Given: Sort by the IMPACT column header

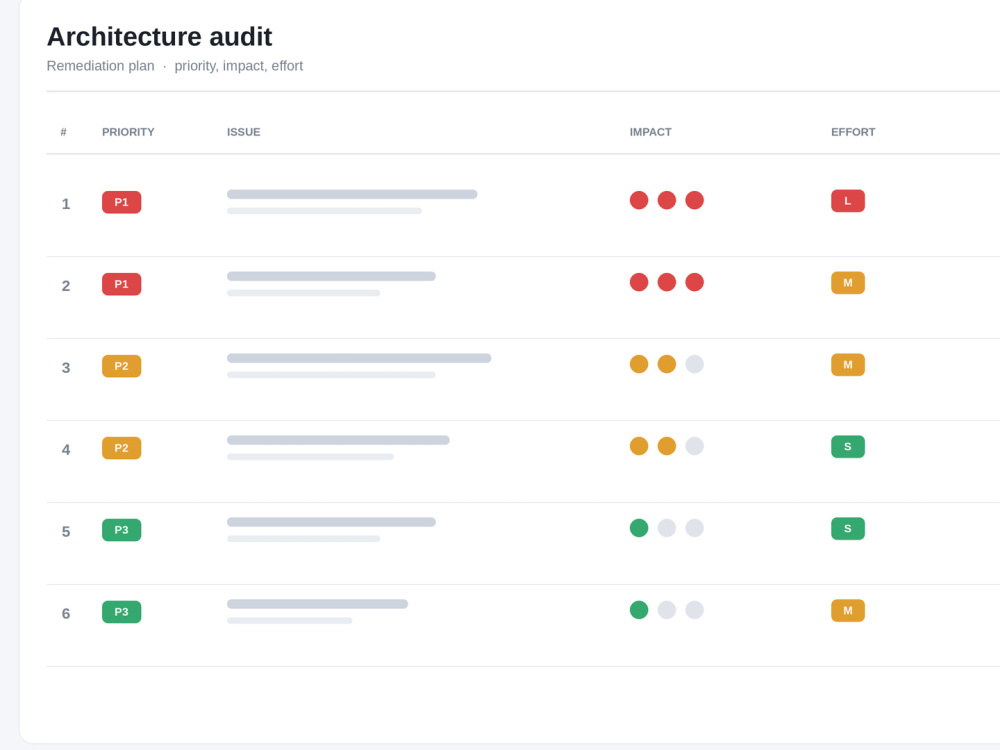Looking at the screenshot, I should coord(651,132).
